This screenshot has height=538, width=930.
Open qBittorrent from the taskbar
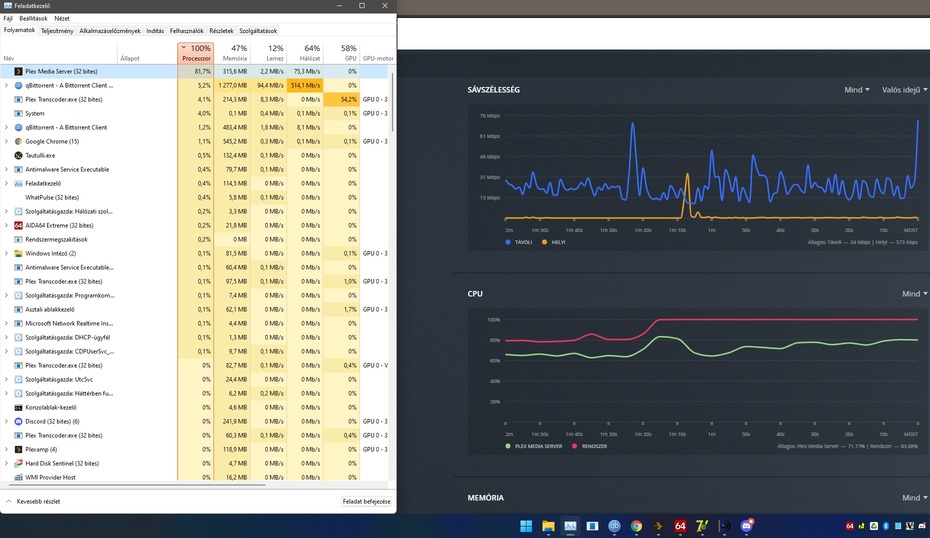pyautogui.click(x=614, y=526)
